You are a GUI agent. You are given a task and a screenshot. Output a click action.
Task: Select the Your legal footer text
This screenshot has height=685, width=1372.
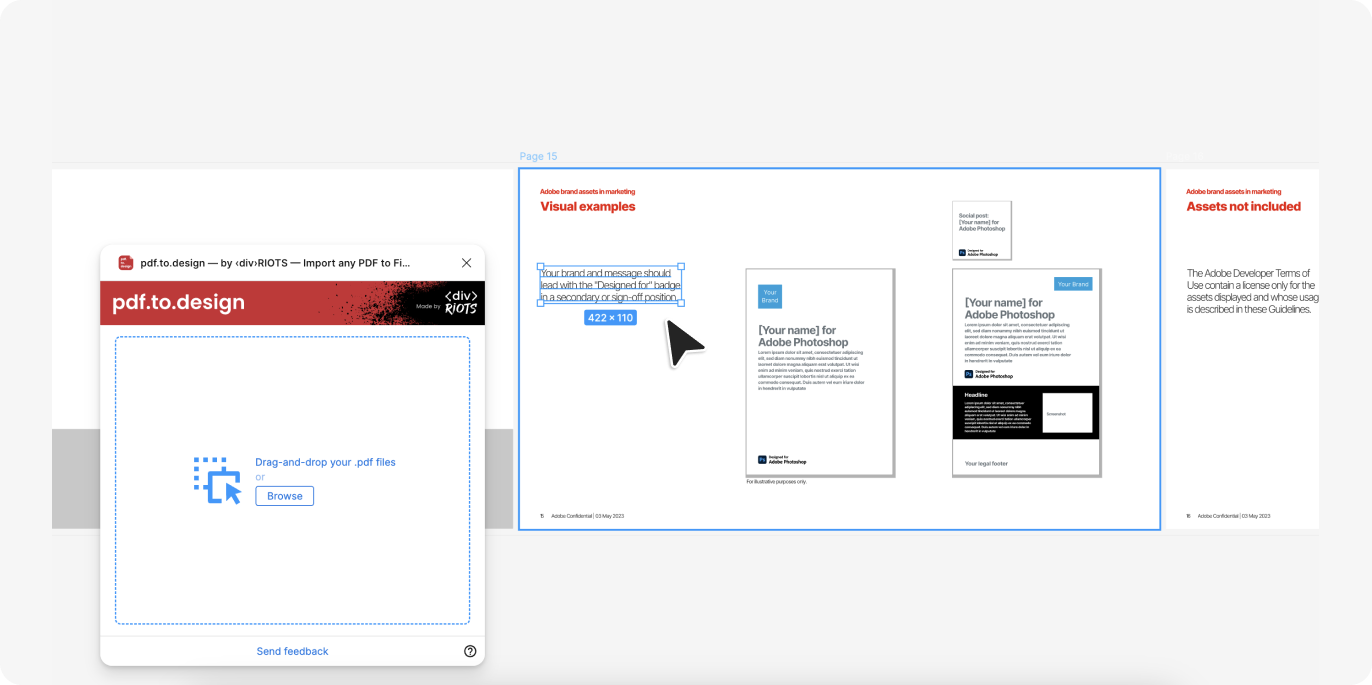(986, 463)
